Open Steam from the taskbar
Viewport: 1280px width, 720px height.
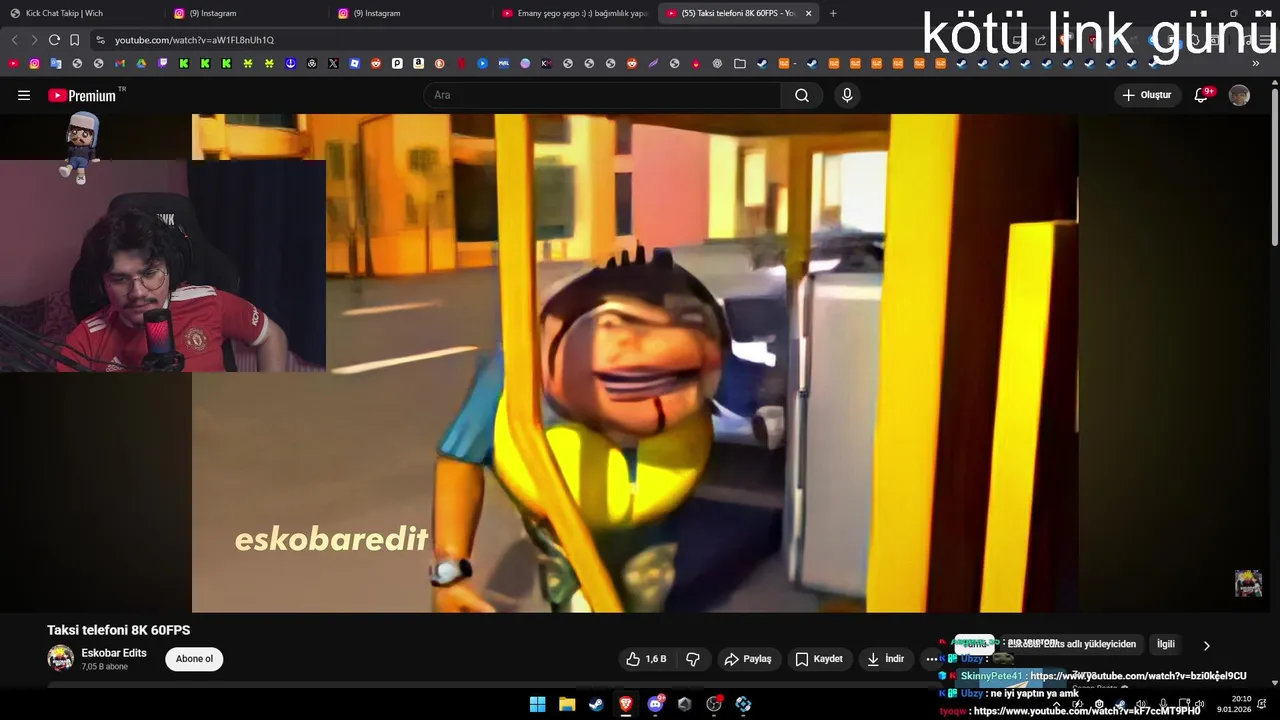596,704
